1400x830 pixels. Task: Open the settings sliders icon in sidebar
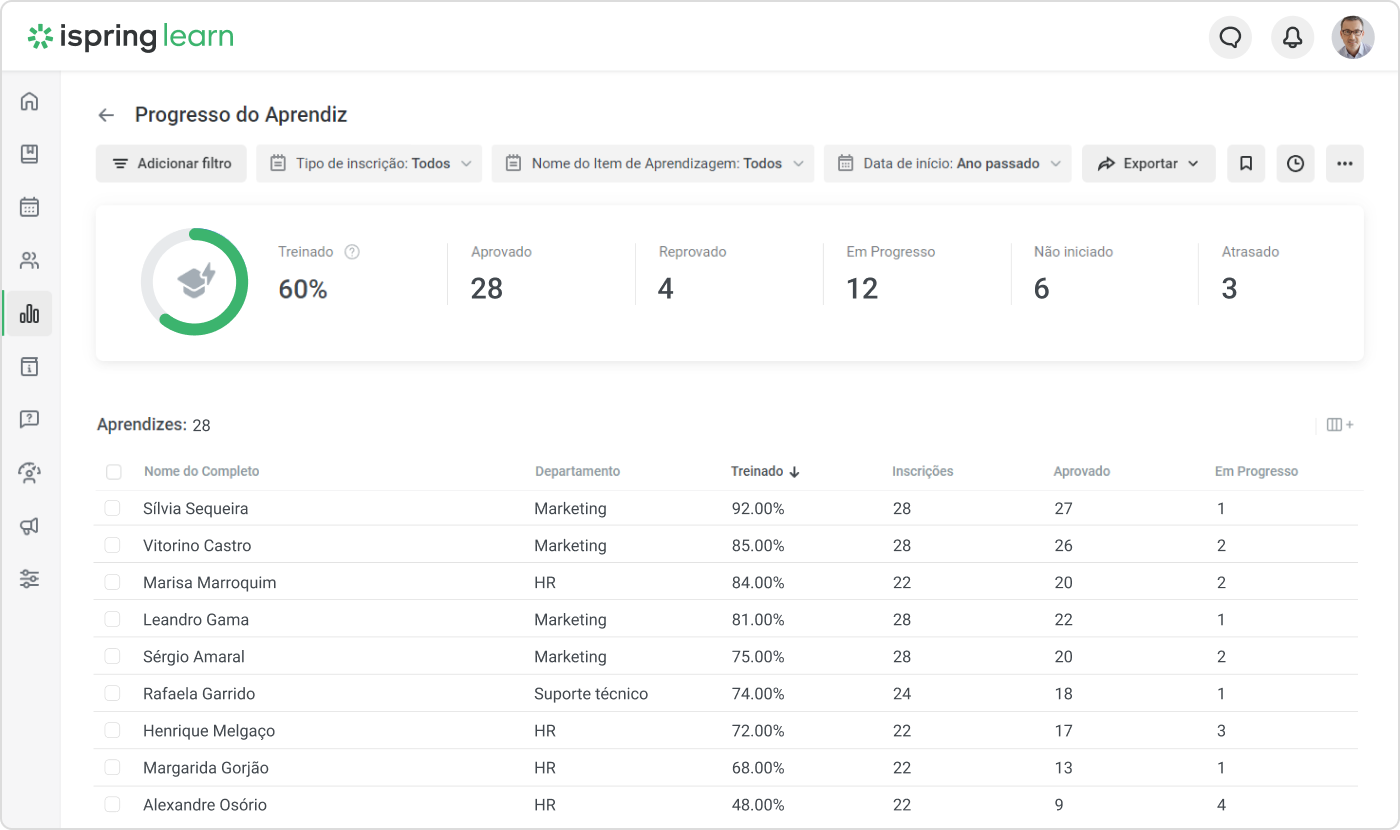point(29,578)
